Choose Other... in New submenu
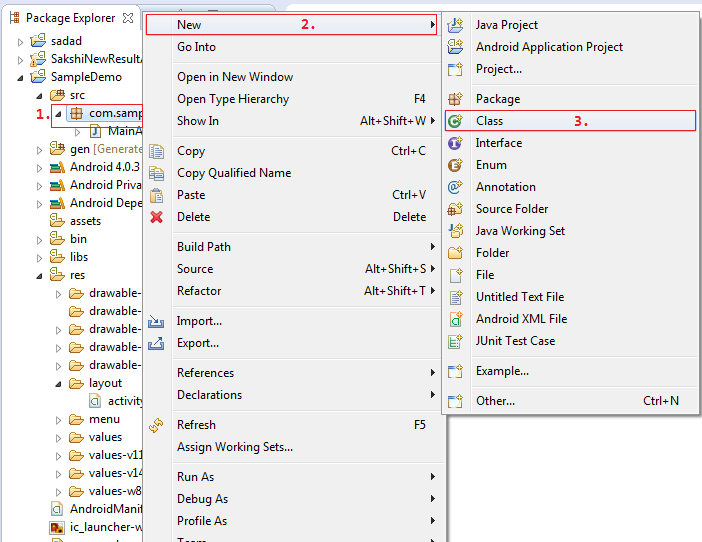The height and width of the screenshot is (542, 702). pos(495,401)
